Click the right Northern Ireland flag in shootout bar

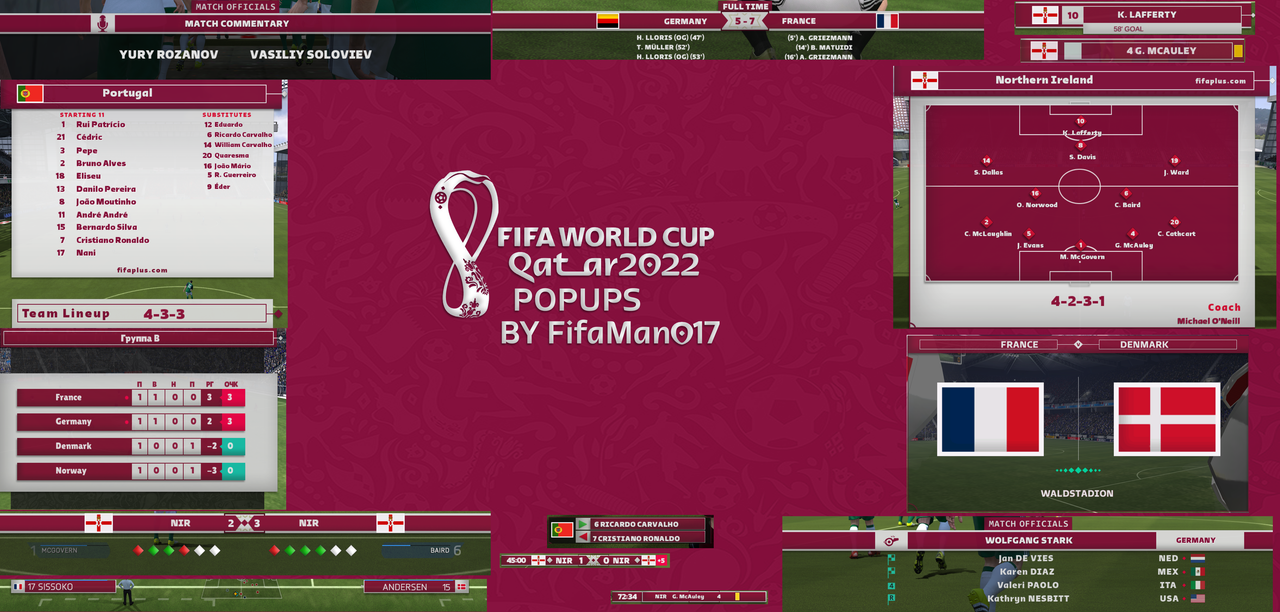pos(390,523)
